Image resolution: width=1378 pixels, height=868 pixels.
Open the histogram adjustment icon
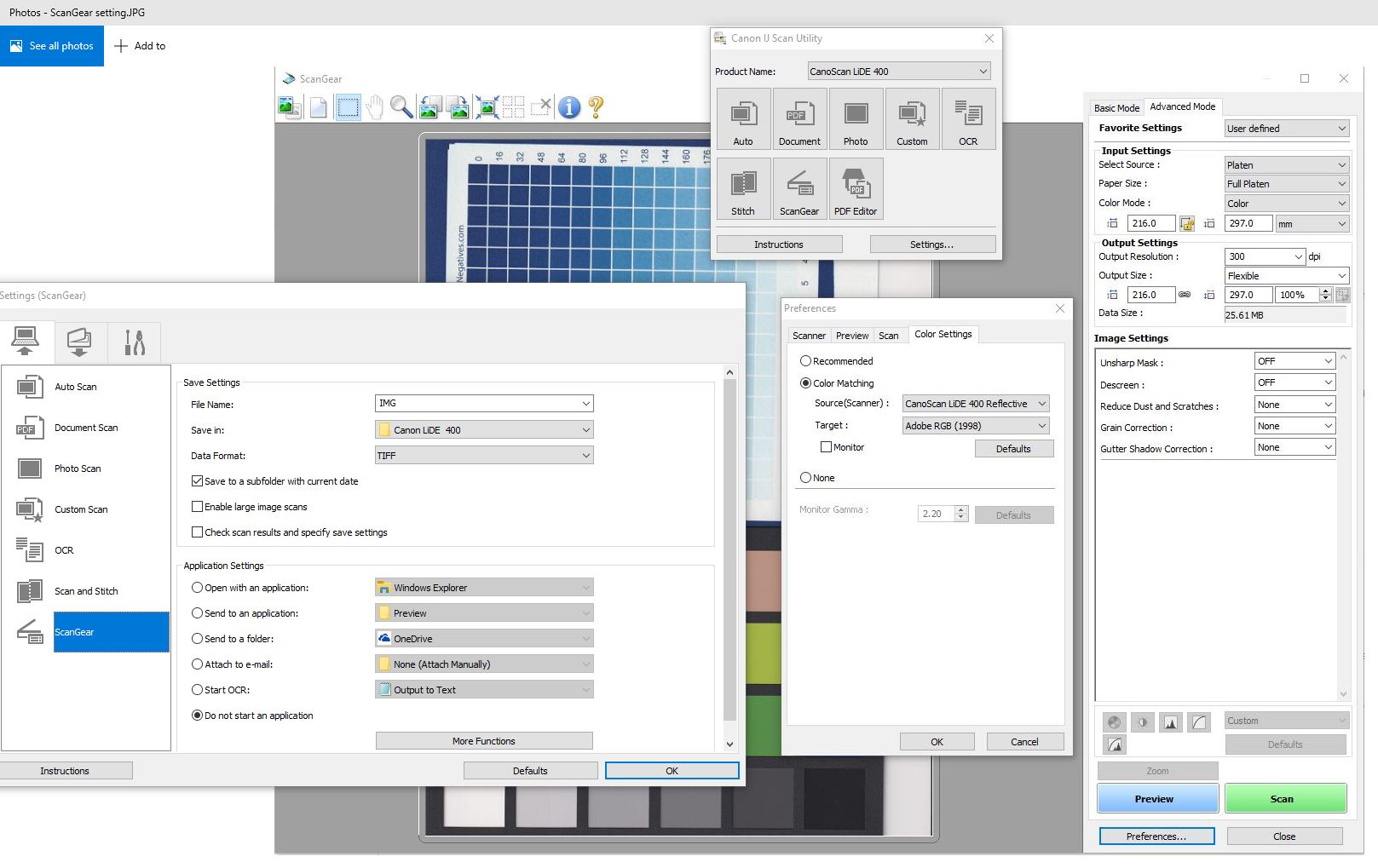point(1171,722)
